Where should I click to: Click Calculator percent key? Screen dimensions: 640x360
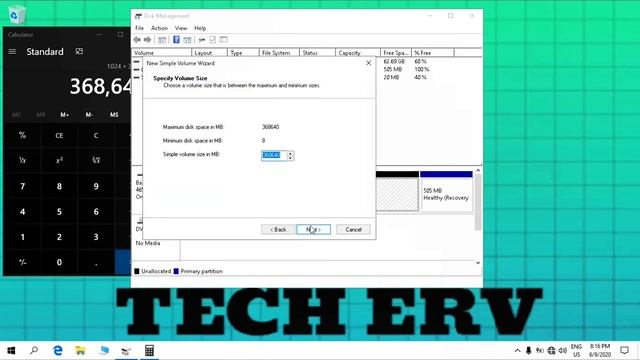(22, 135)
